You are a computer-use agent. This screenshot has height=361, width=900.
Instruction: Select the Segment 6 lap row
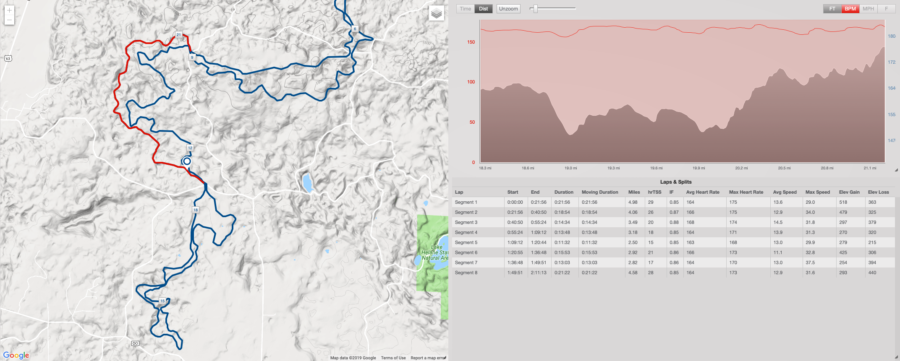pos(673,252)
